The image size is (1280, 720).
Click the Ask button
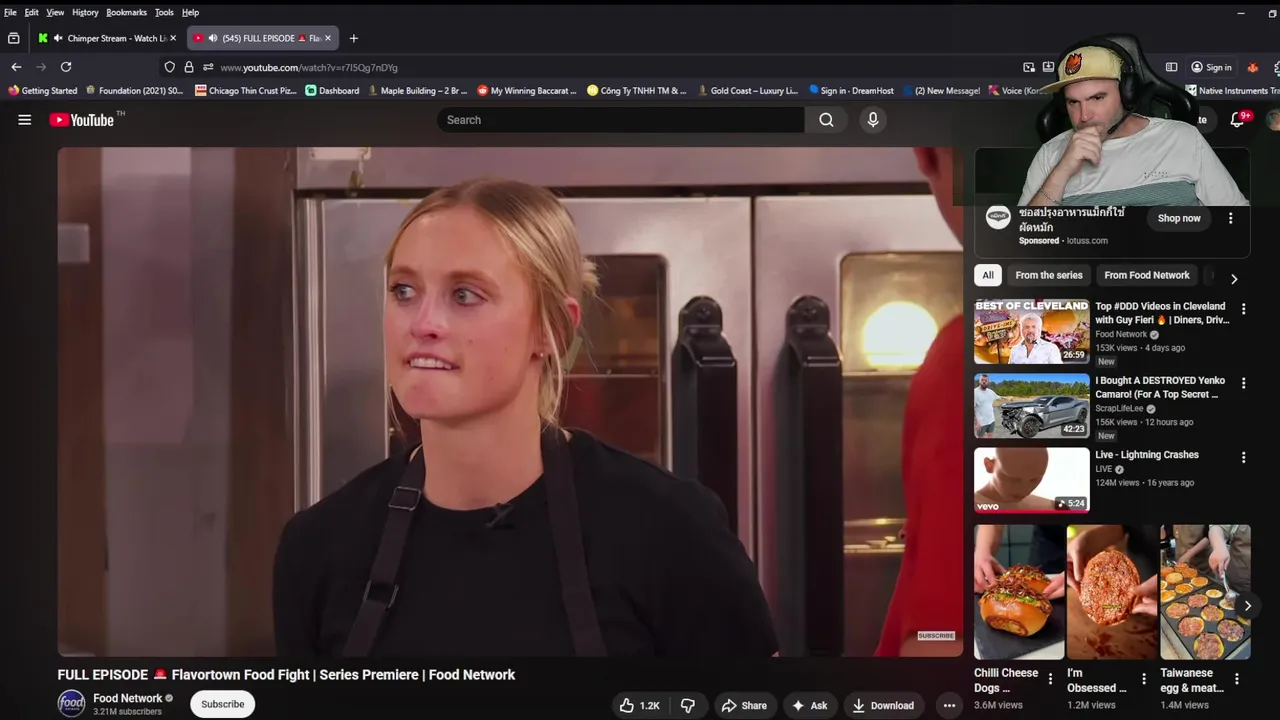[x=809, y=705]
